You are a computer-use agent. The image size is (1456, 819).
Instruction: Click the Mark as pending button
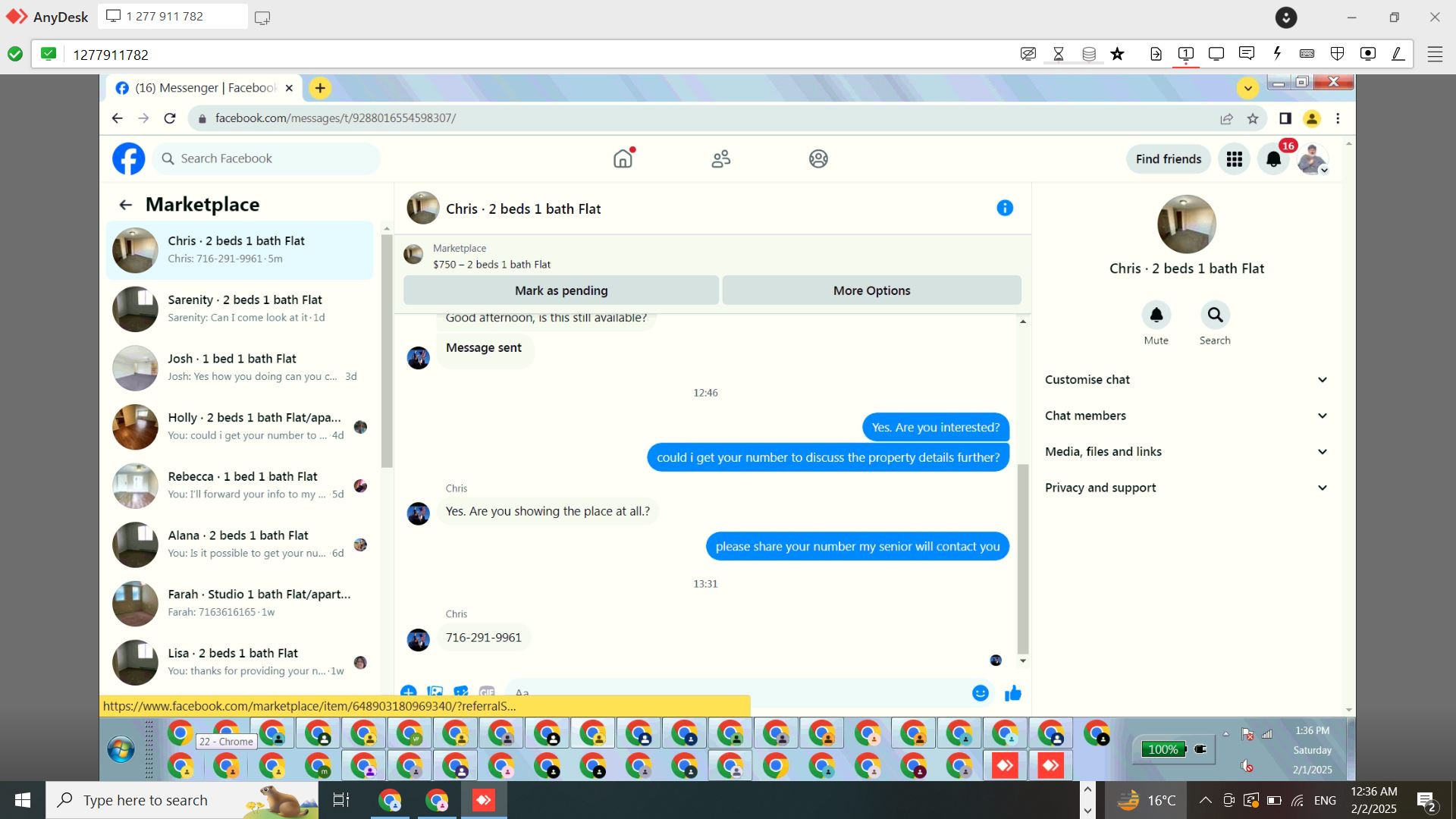561,290
